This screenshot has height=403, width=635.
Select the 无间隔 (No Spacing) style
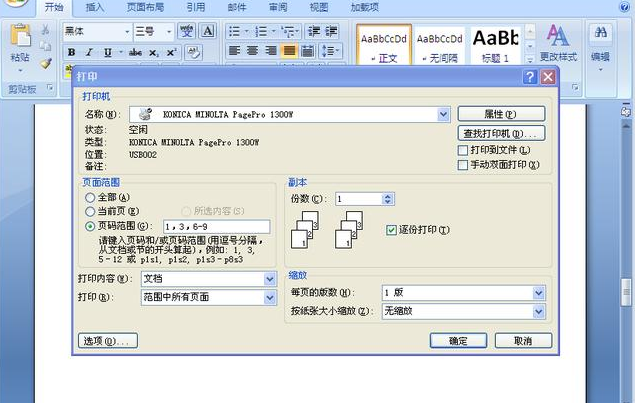440,46
